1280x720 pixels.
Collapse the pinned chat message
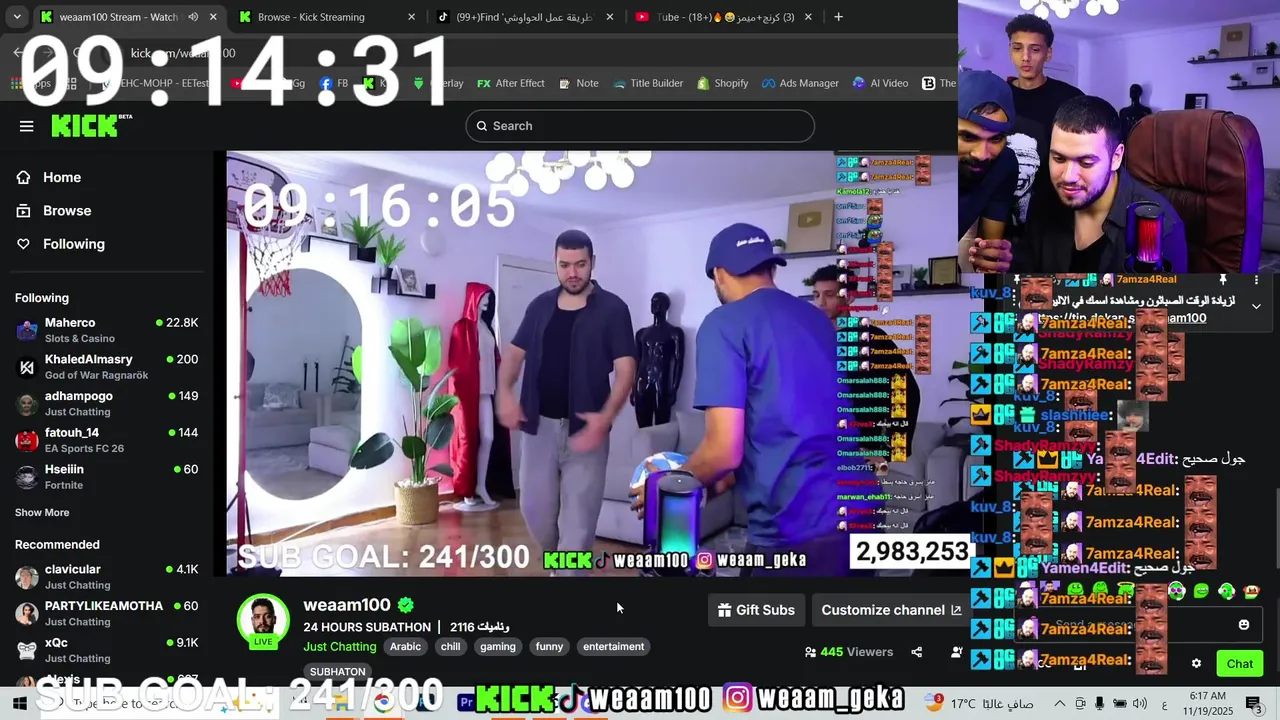1256,306
